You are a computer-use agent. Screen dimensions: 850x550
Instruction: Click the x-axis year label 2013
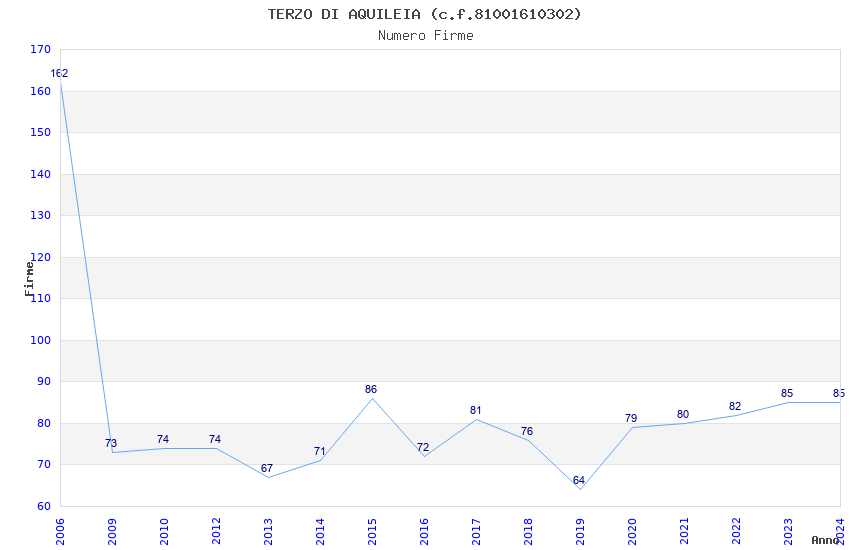[268, 531]
